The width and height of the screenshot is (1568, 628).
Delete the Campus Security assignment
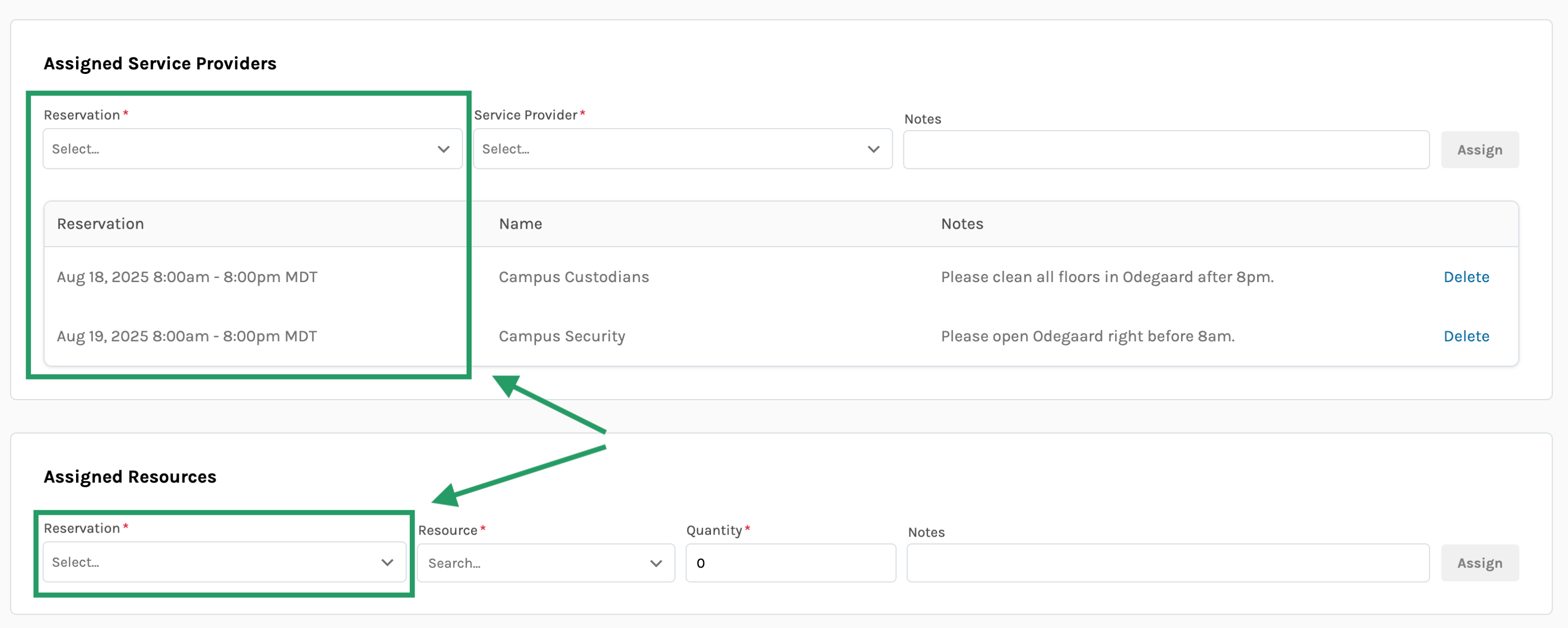pyautogui.click(x=1466, y=336)
